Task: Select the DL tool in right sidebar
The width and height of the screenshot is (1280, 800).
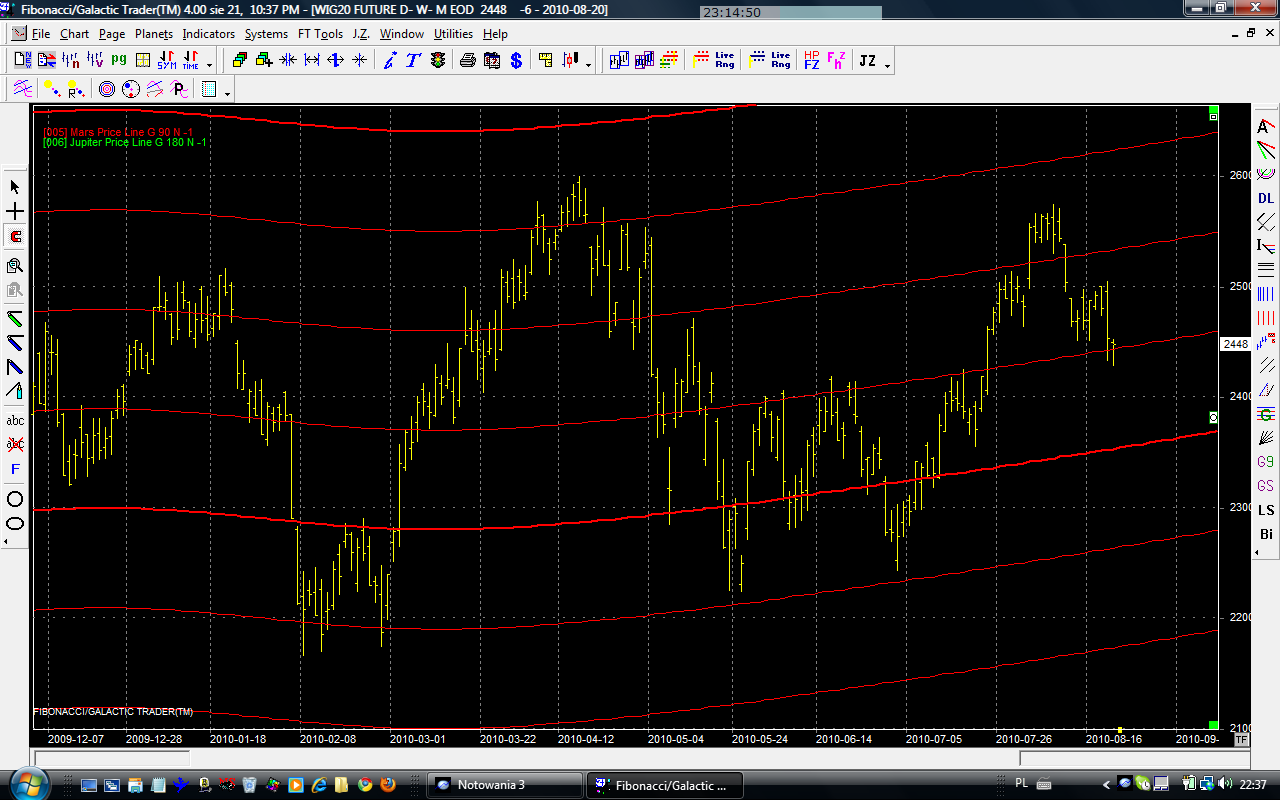Action: tap(1266, 198)
